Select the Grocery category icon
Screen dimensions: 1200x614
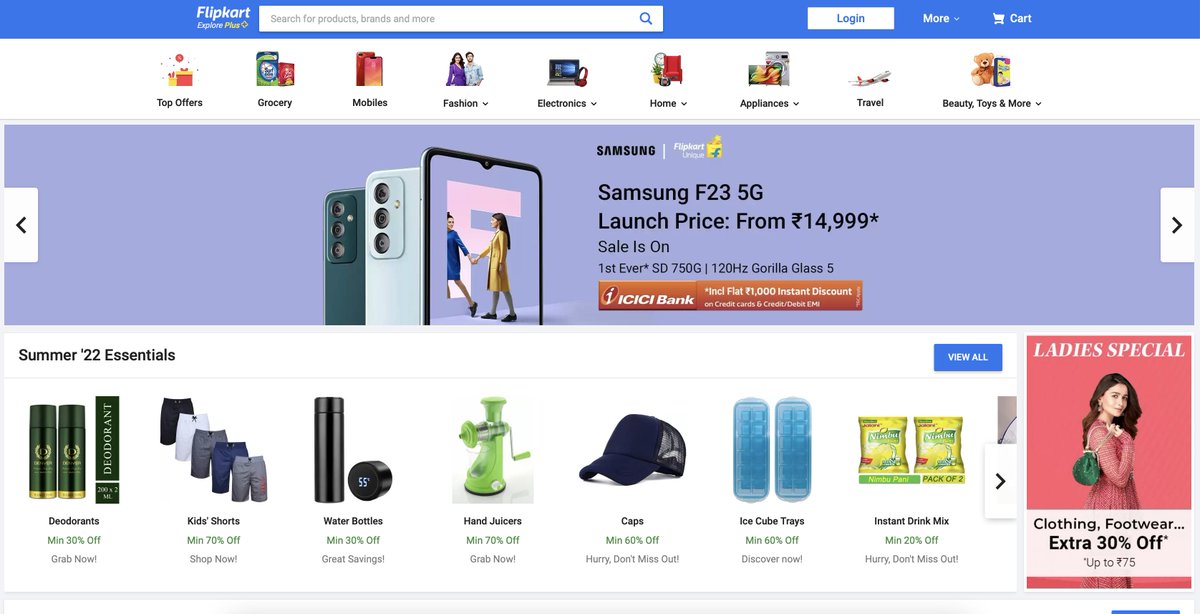click(275, 70)
